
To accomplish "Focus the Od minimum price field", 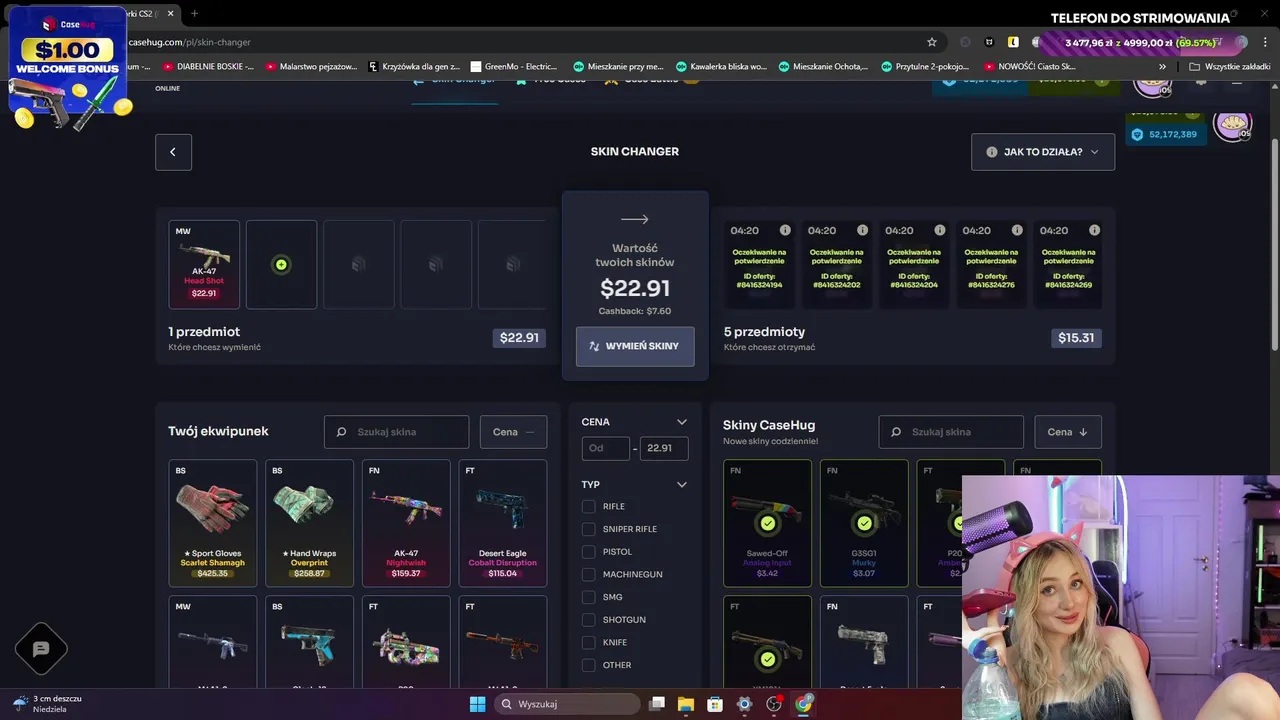I will point(606,448).
